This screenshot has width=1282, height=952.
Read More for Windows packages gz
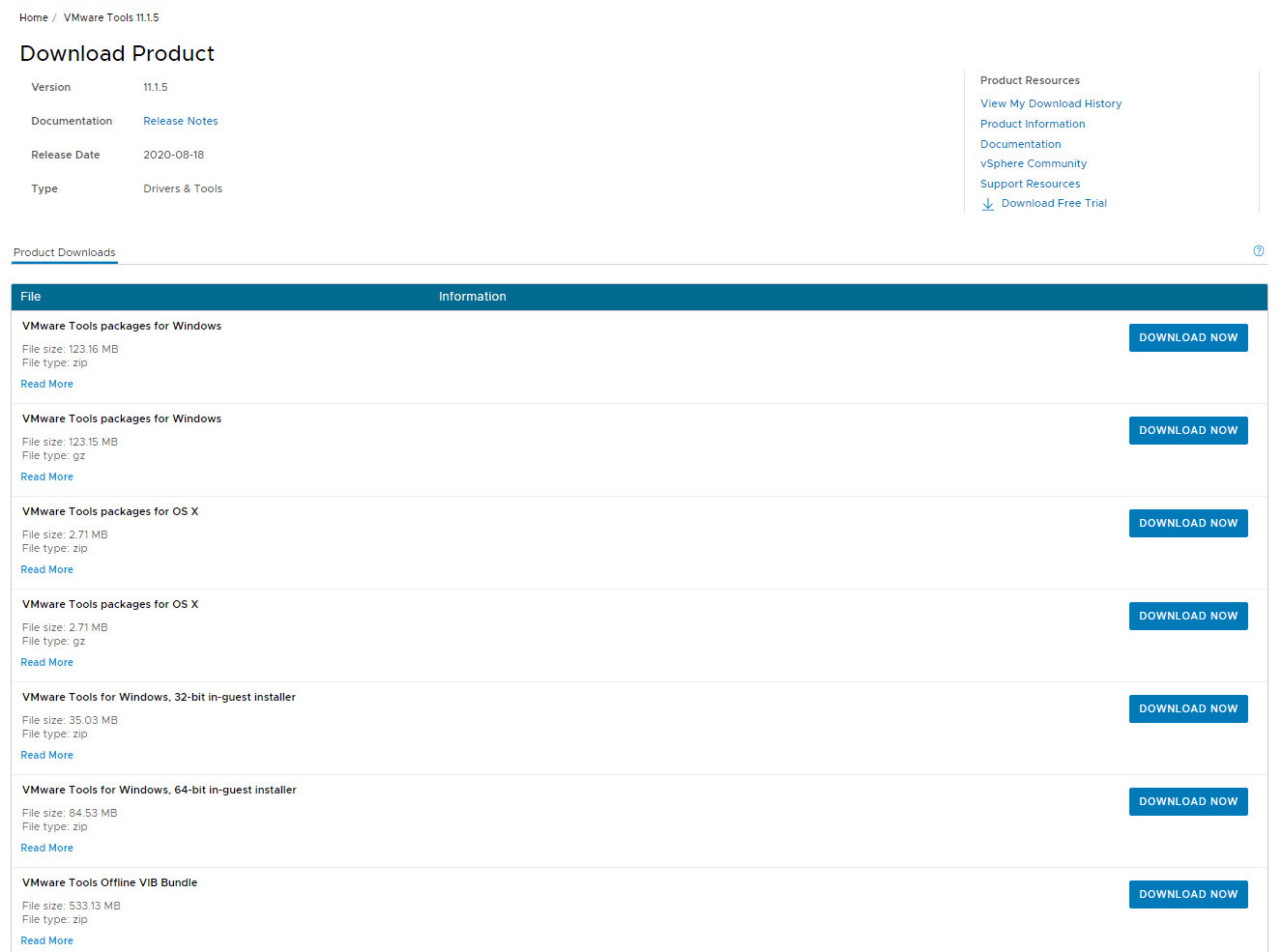click(x=47, y=476)
